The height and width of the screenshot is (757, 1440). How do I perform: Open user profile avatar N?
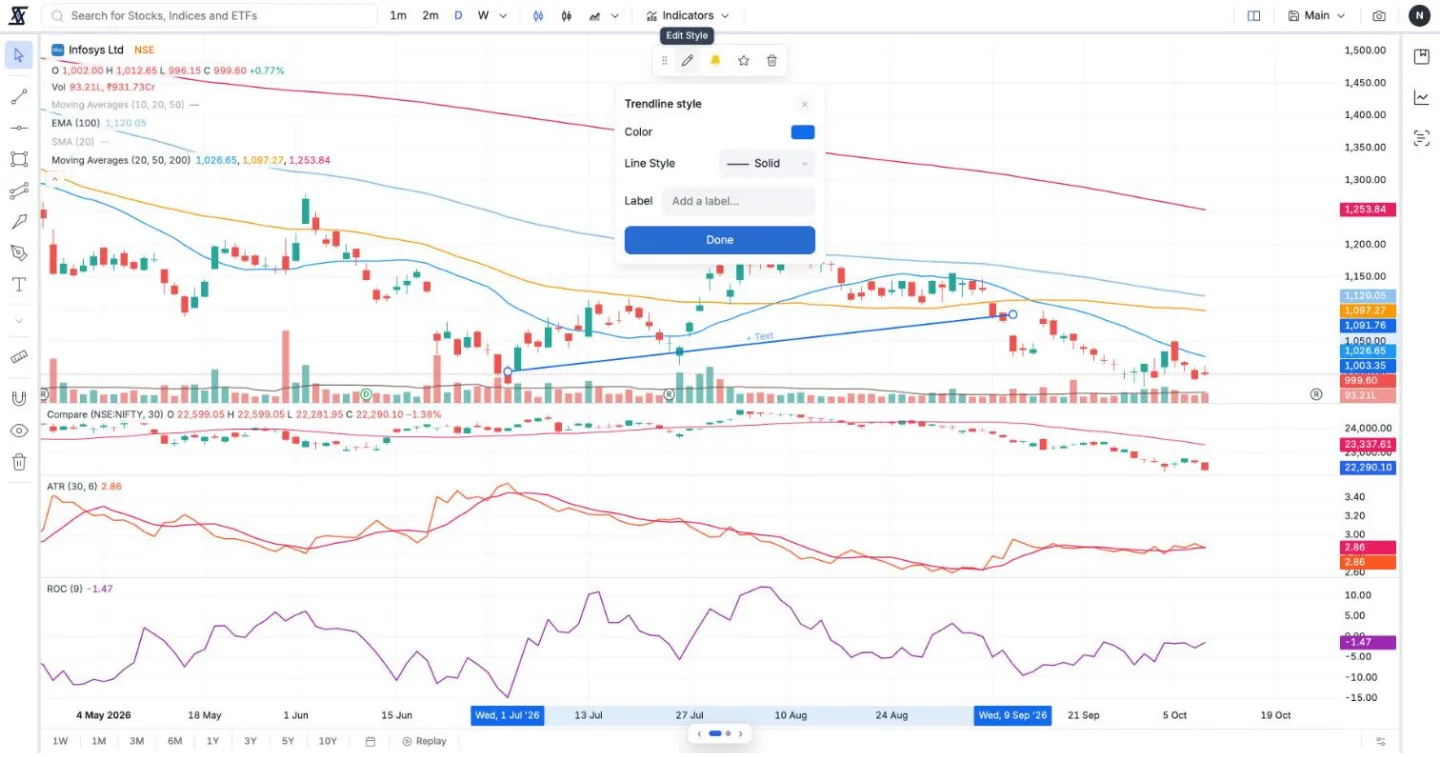point(1420,16)
